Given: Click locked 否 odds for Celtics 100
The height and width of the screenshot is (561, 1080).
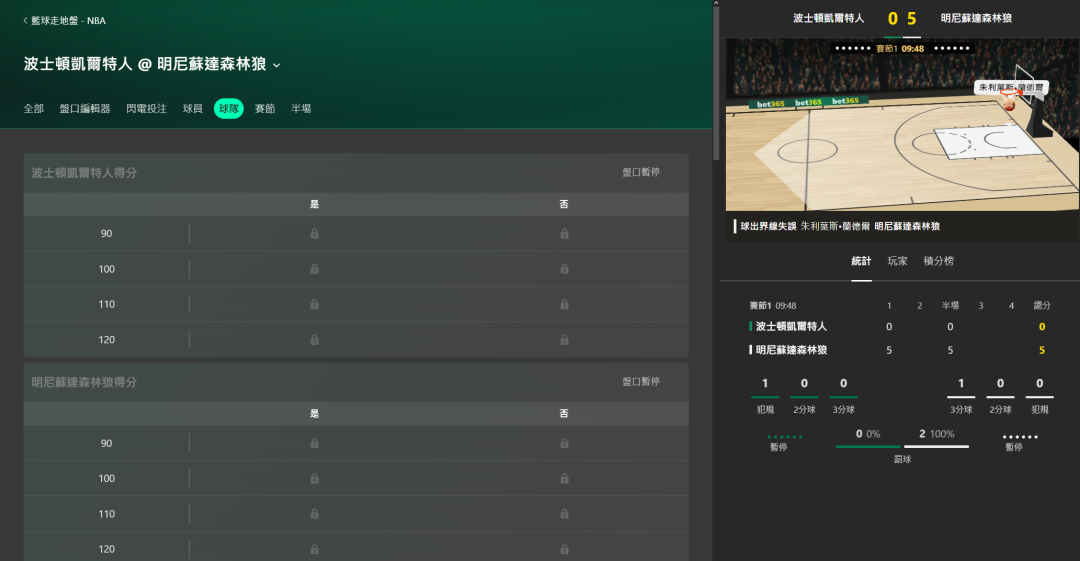Looking at the screenshot, I should (x=564, y=269).
